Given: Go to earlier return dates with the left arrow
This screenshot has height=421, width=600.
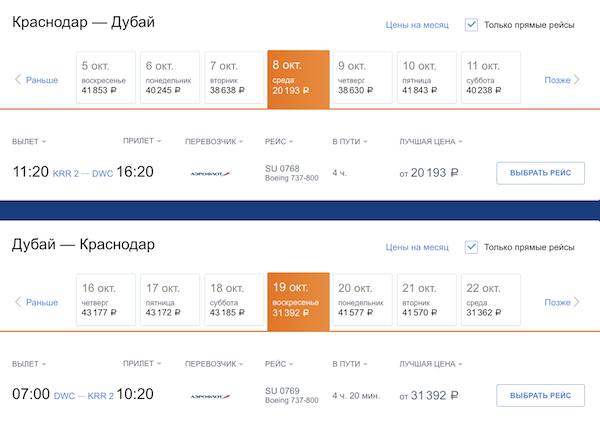Looking at the screenshot, I should tap(18, 302).
